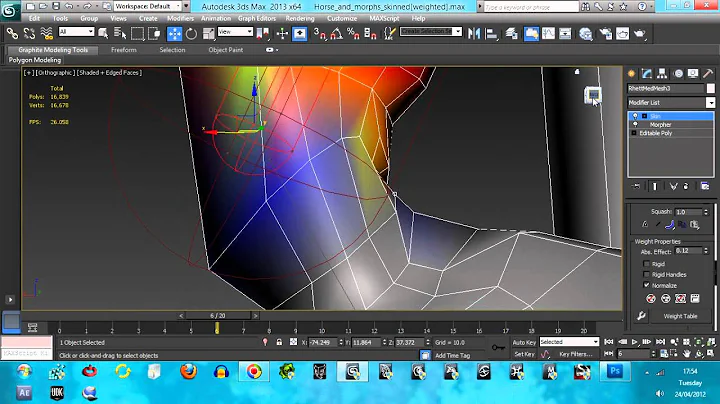Activate the Select and Rotate tool
The image size is (720, 404).
(191, 34)
